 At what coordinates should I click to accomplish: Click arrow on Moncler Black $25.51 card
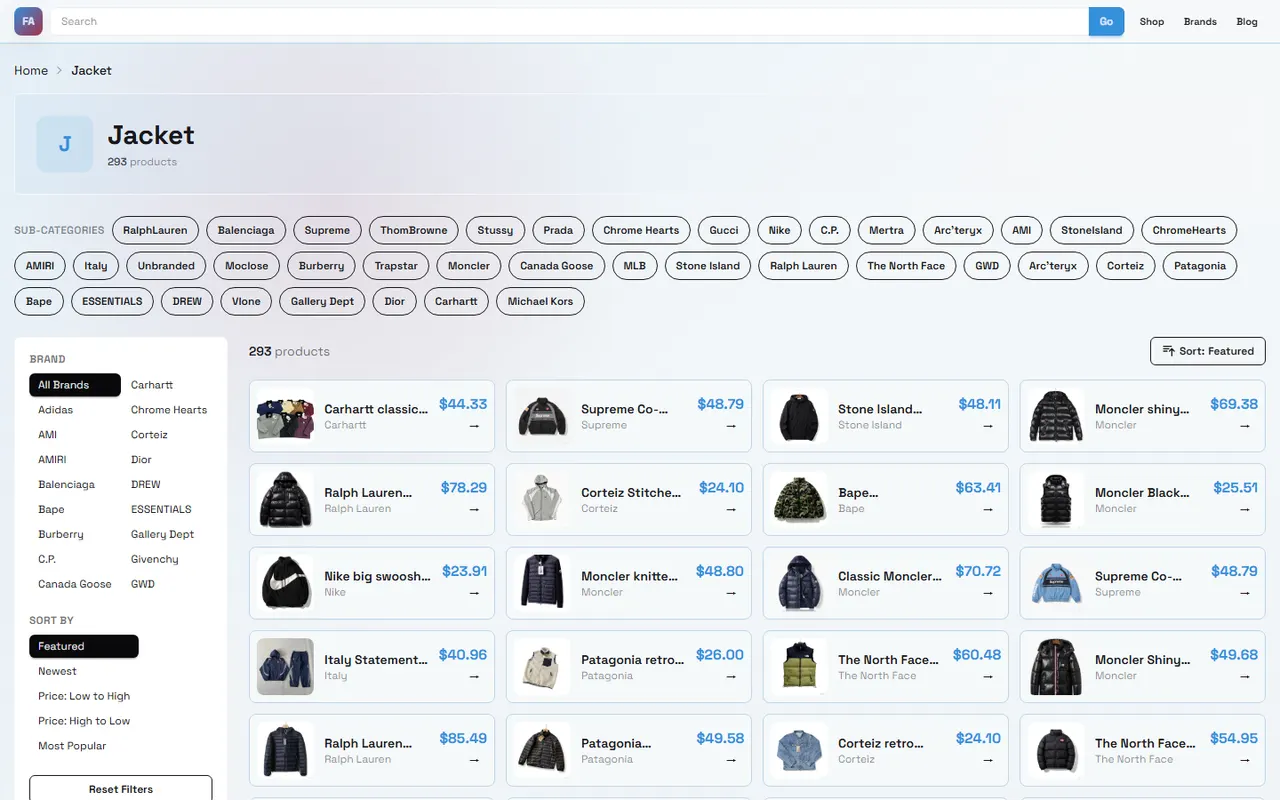click(x=1245, y=509)
